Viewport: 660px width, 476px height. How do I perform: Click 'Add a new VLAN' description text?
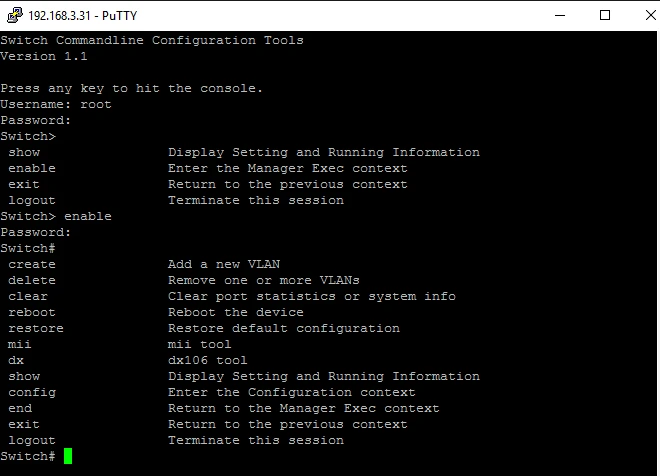pyautogui.click(x=224, y=264)
